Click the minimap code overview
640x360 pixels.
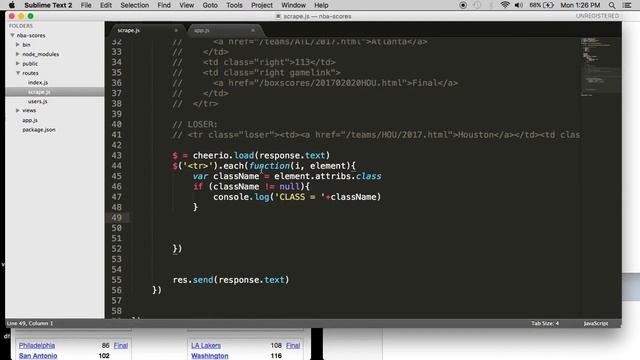pyautogui.click(x=600, y=67)
